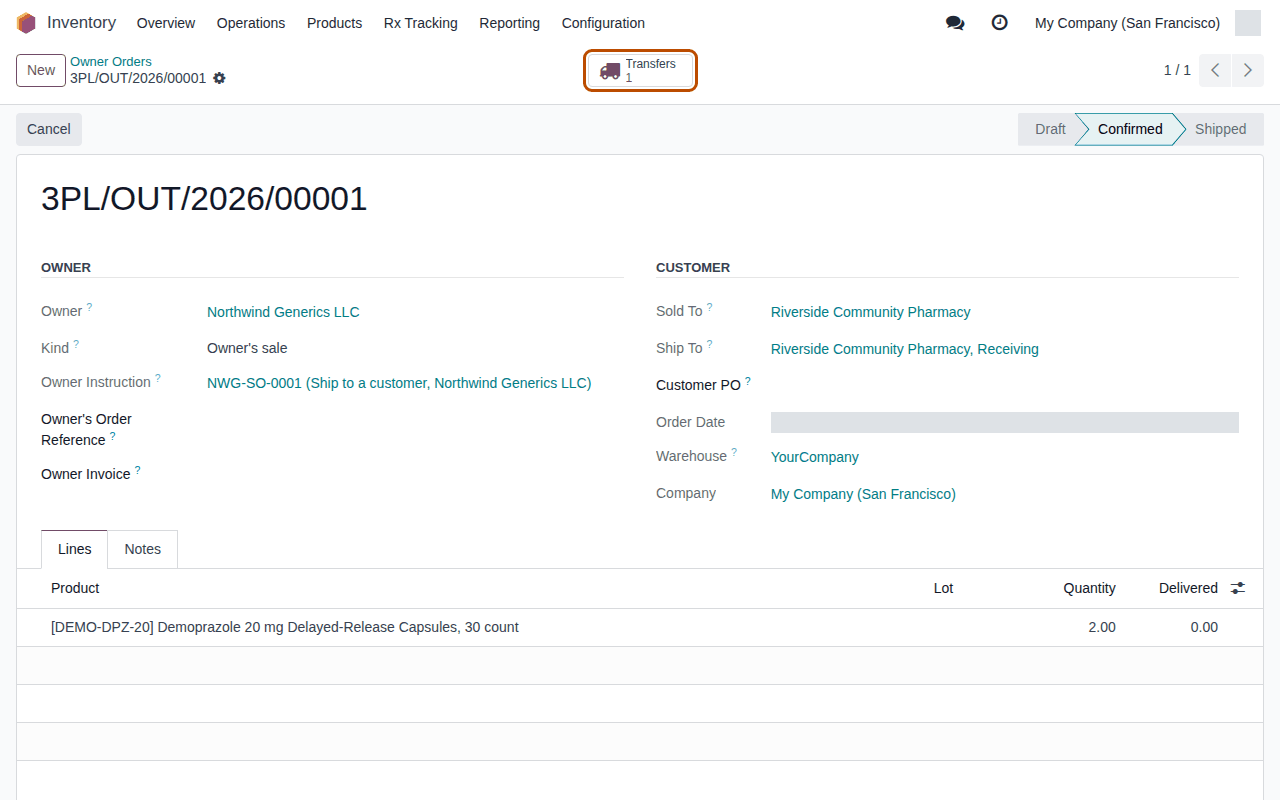Click the Owner's sale kind value
The image size is (1280, 800).
(247, 348)
